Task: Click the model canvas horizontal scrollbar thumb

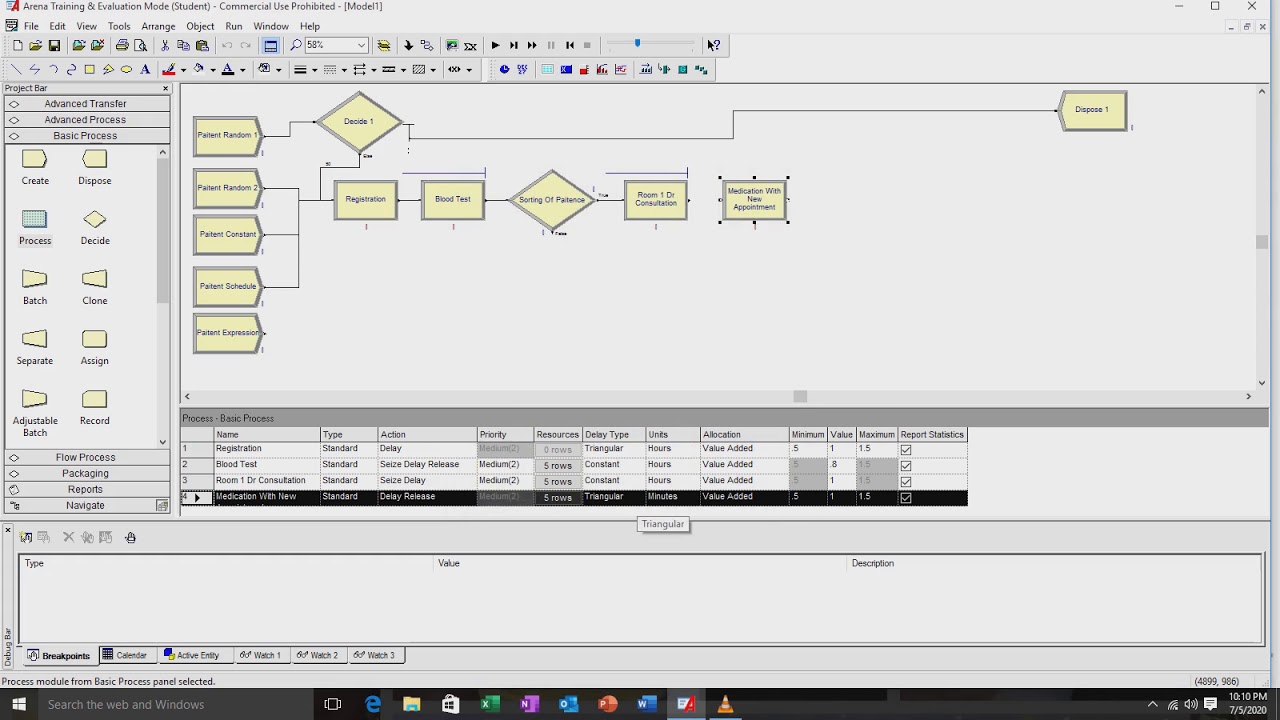Action: coord(800,397)
